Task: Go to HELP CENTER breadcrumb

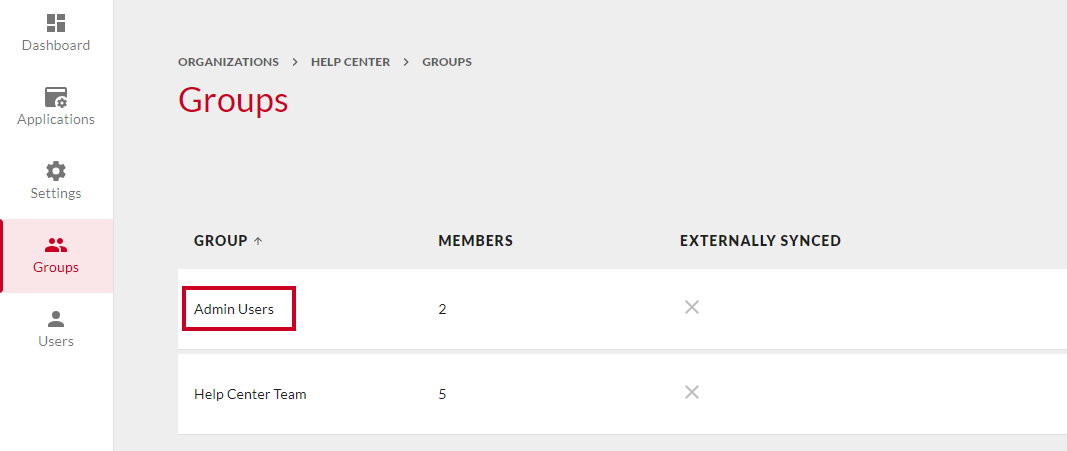Action: (350, 62)
